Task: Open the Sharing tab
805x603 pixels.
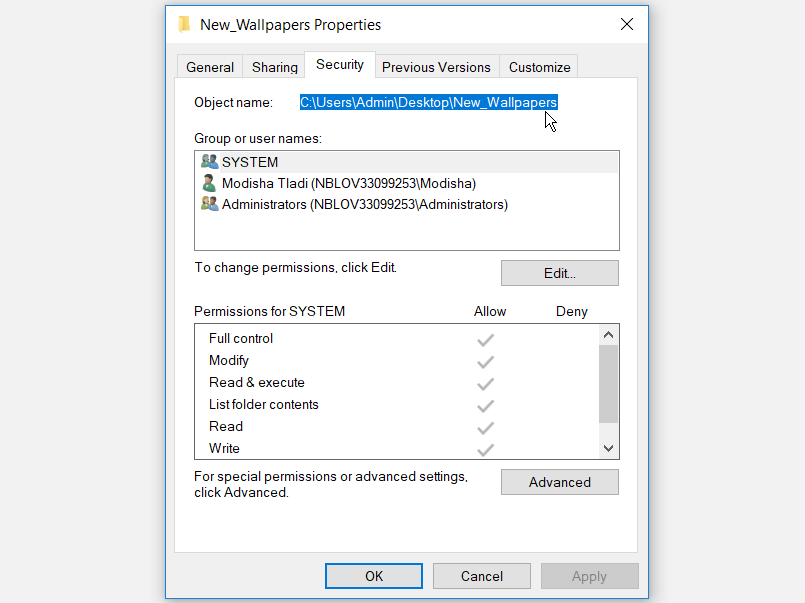Action: point(274,67)
